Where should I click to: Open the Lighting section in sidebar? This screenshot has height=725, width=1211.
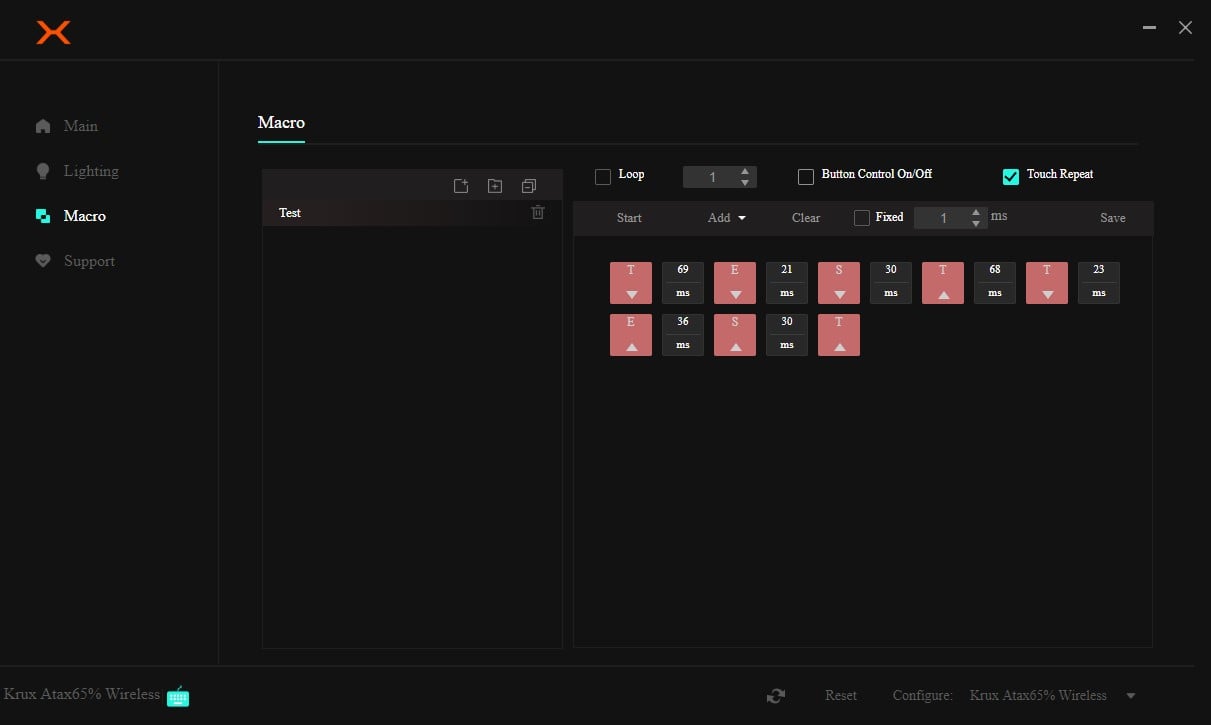90,171
